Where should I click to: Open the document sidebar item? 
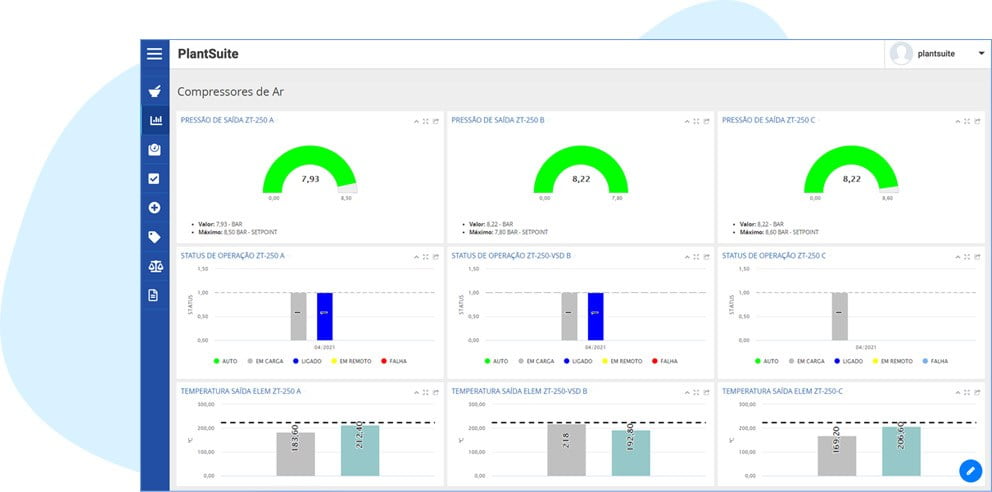pos(153,295)
